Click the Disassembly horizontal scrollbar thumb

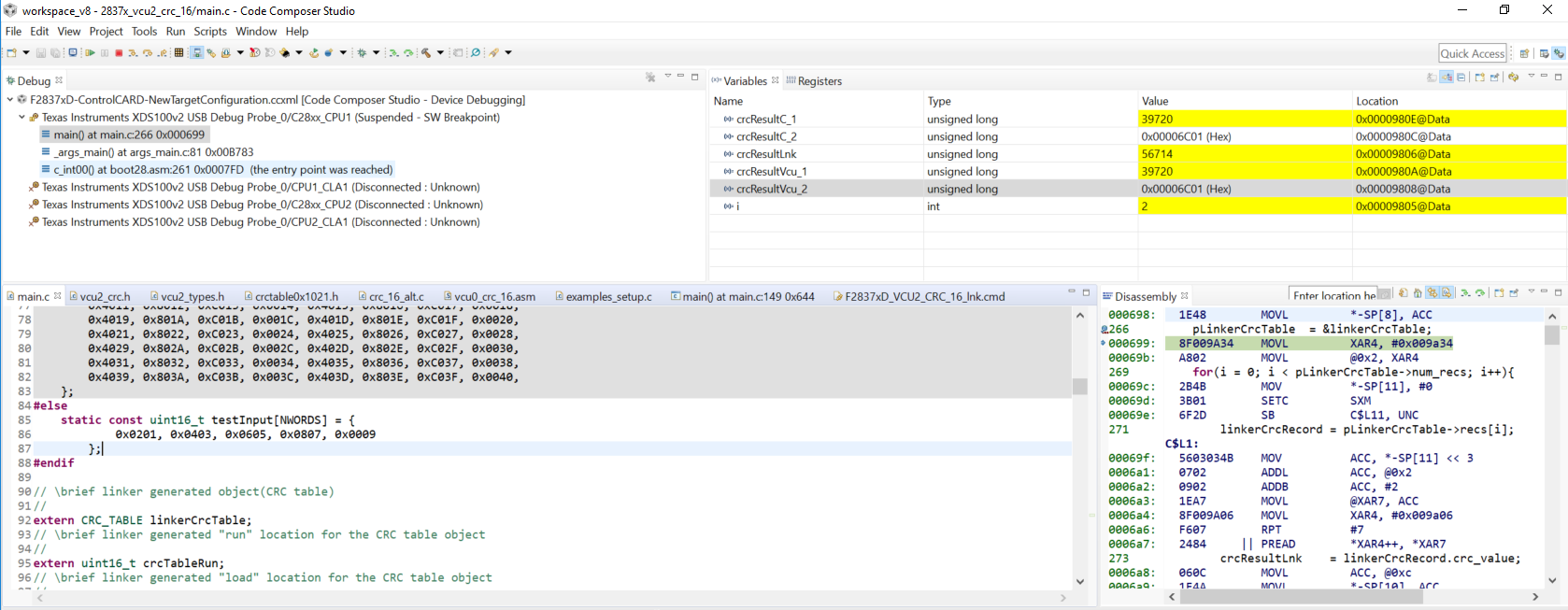(1302, 597)
